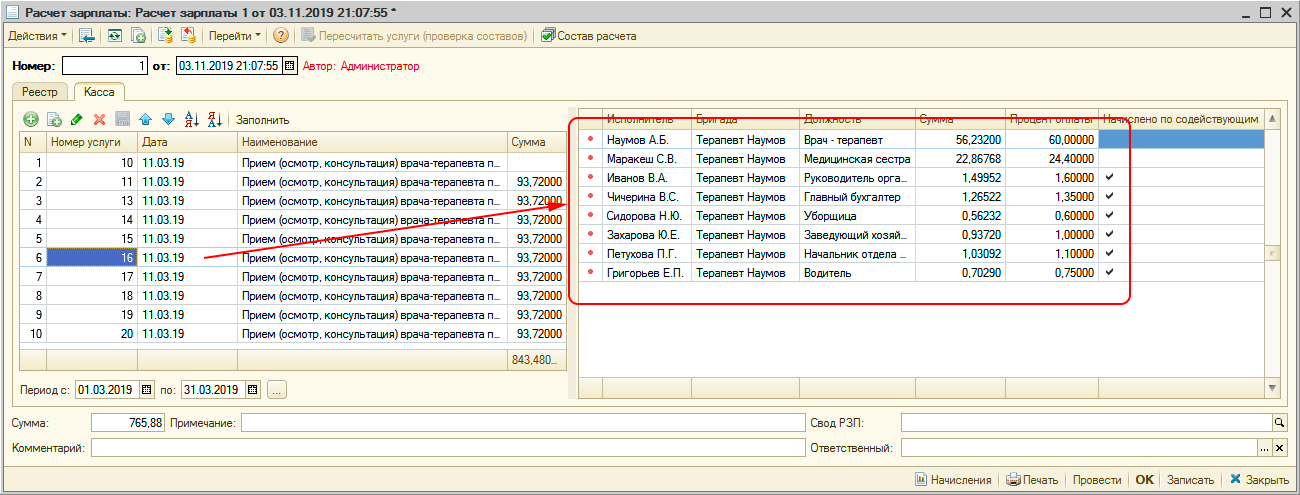Switch to the Реестр tab

click(41, 91)
